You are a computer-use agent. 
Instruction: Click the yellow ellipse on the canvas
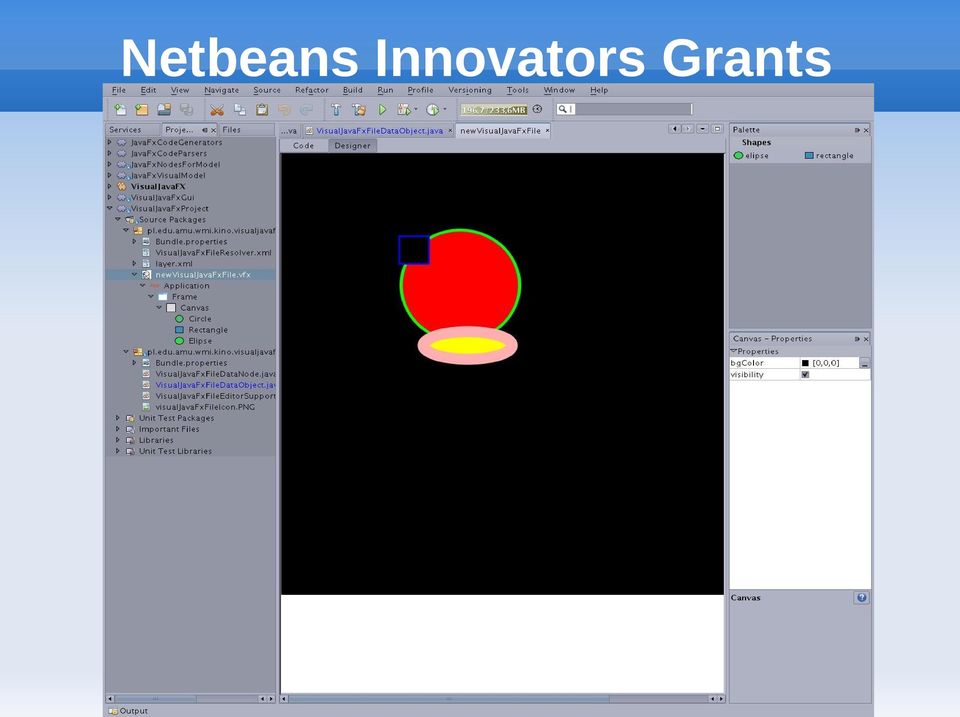(468, 346)
